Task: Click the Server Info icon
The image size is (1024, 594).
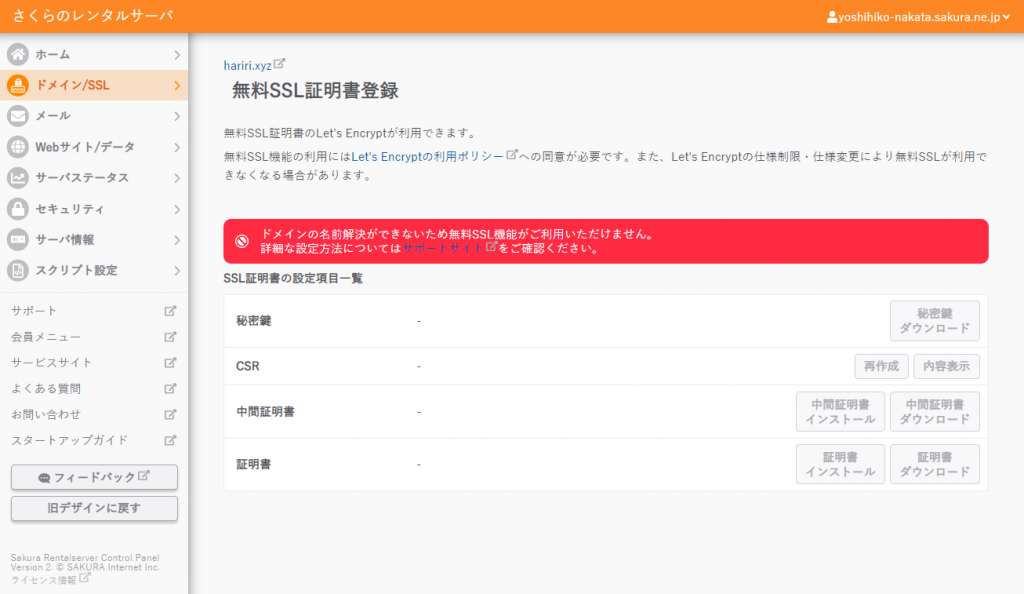Action: point(18,240)
